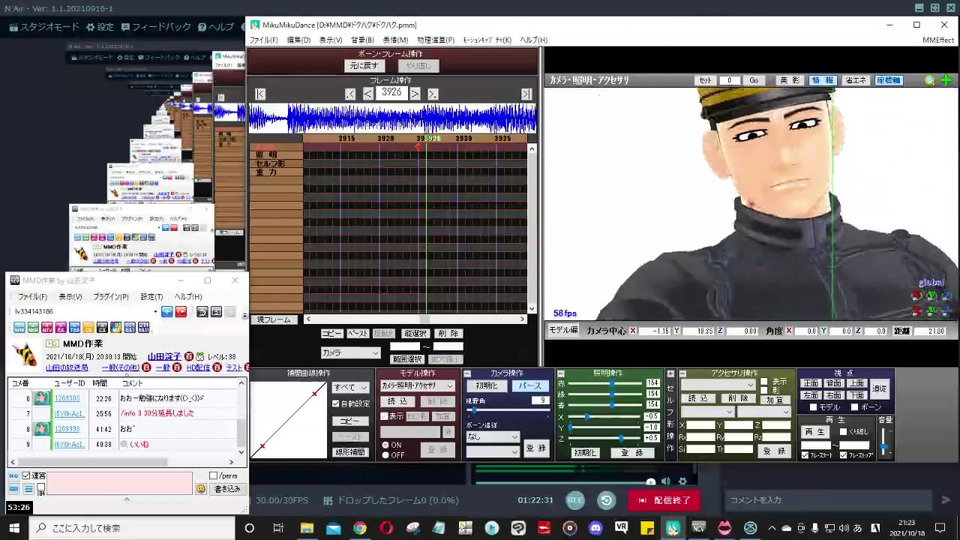The image size is (960, 540).
Task: Click the Perspective toggle button in the Camera panel
Action: (x=530, y=386)
